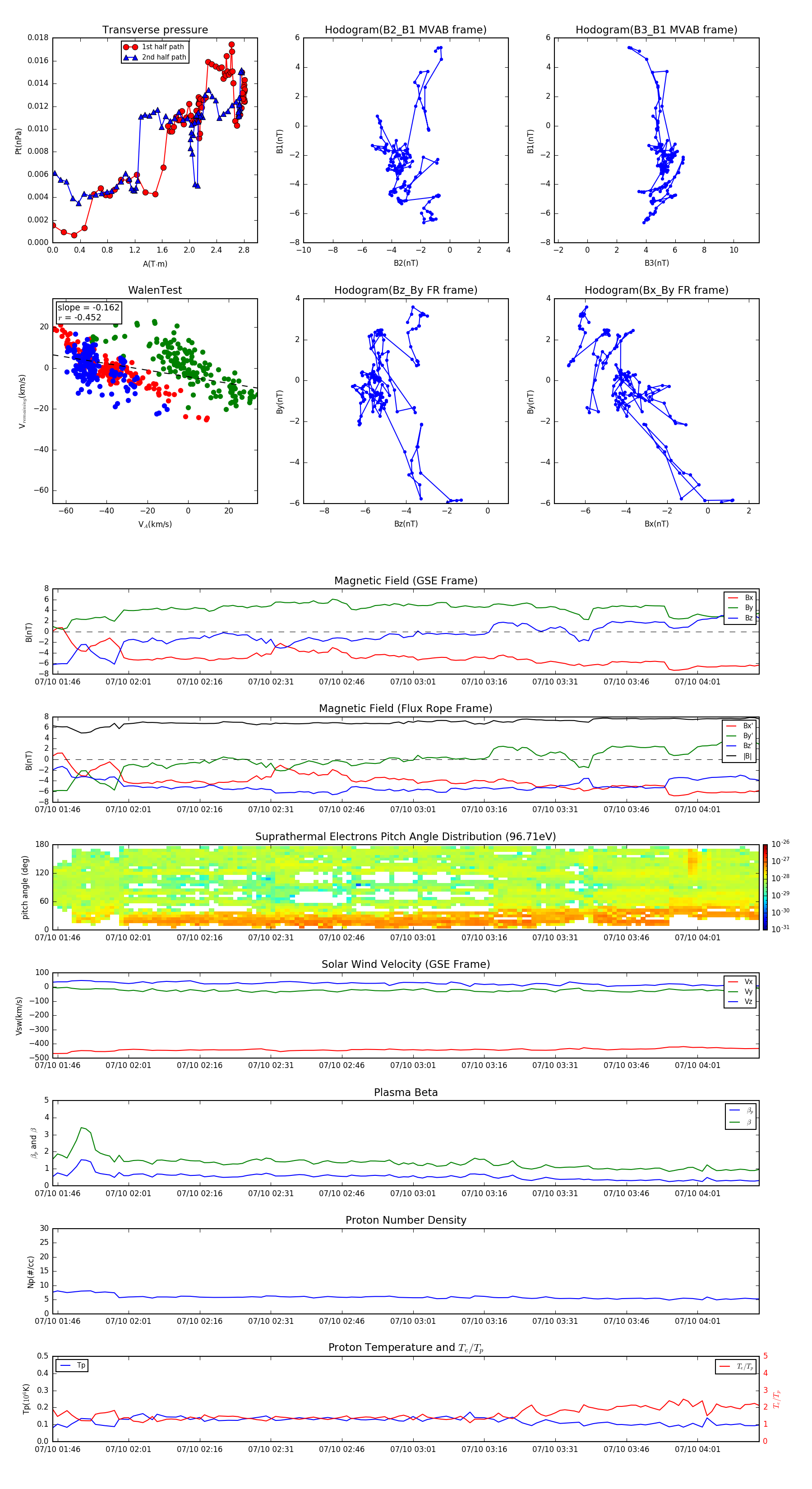Click the "B2(nT)" x-axis label
Viewport: 812px width, 1489px height.
pos(406,263)
